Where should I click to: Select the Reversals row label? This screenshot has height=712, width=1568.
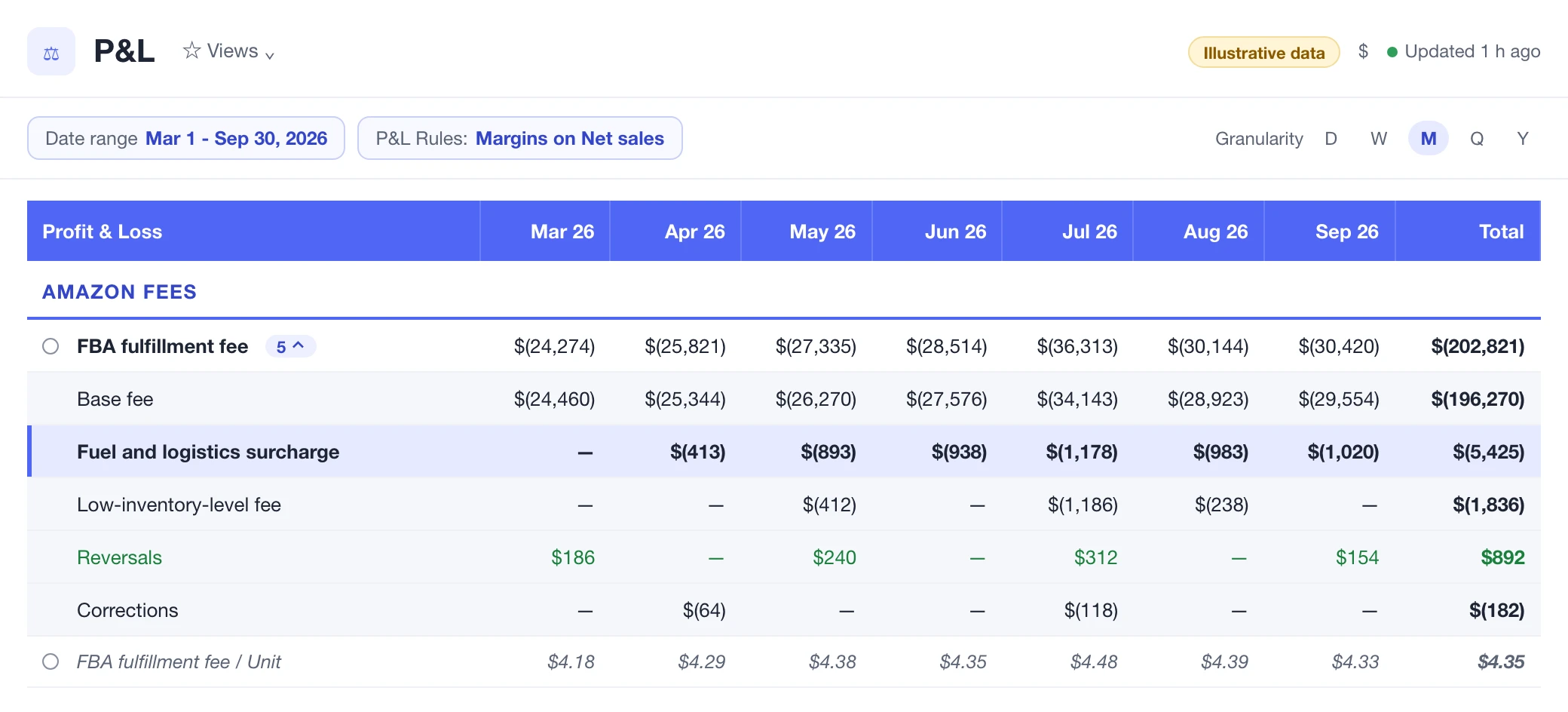pyautogui.click(x=120, y=557)
